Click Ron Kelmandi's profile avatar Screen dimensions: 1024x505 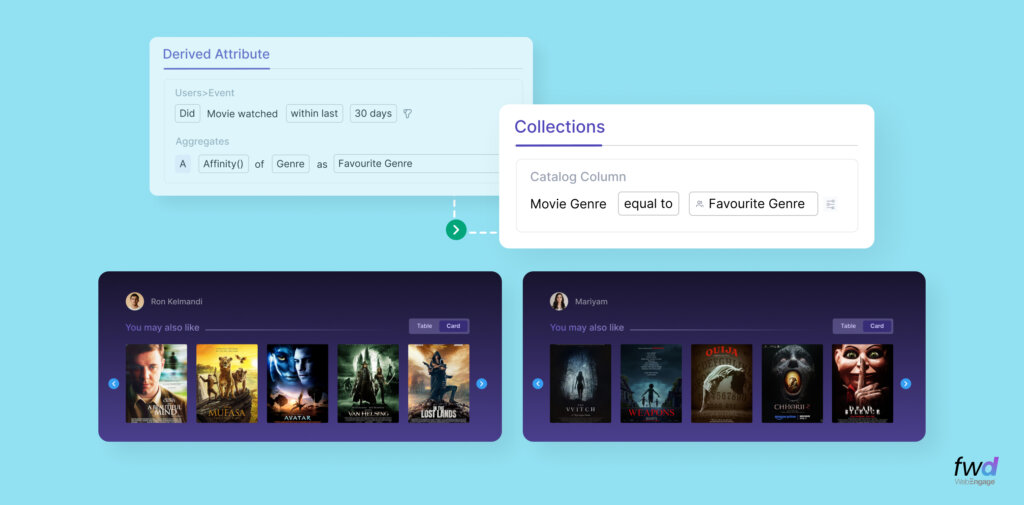(134, 301)
